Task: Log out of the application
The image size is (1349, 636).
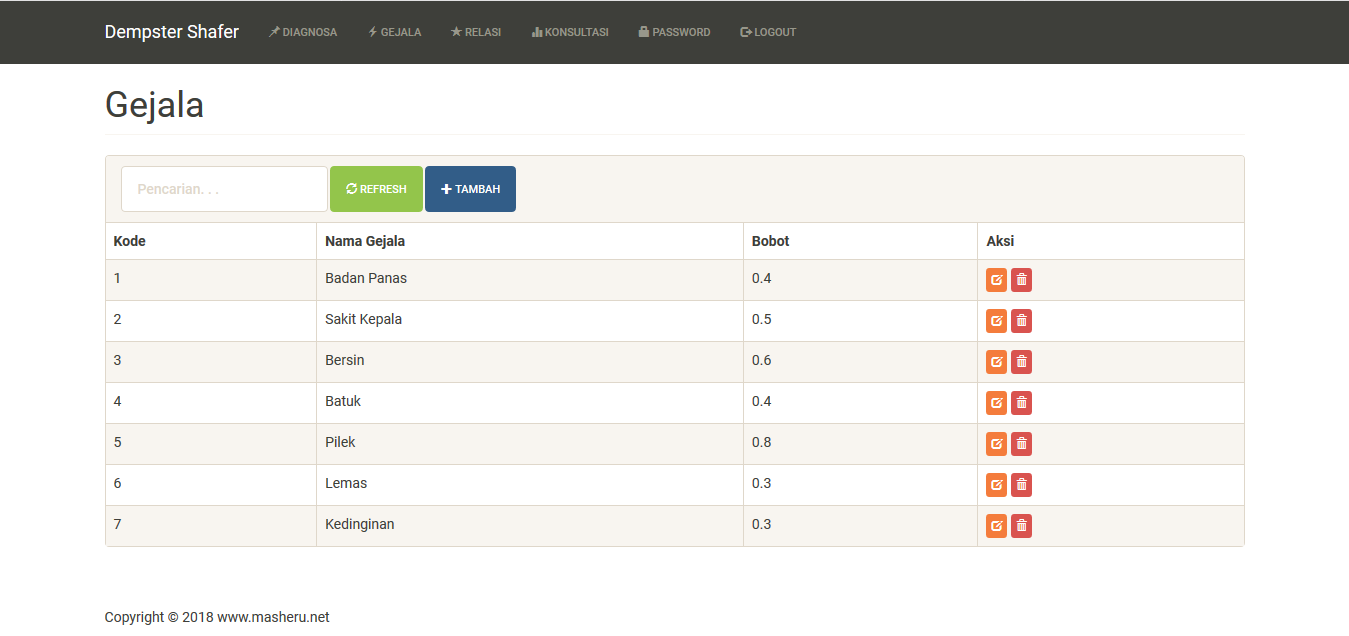Action: pyautogui.click(x=768, y=32)
